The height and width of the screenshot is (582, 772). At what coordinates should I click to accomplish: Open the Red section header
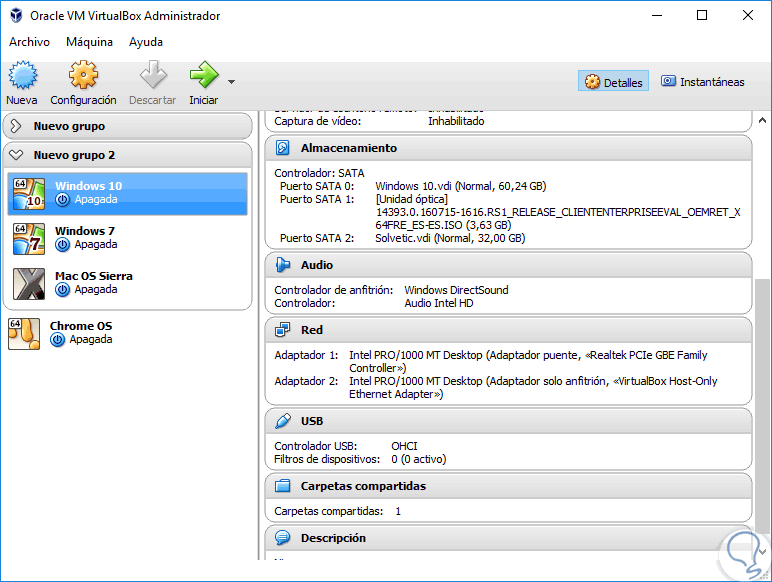coord(508,330)
